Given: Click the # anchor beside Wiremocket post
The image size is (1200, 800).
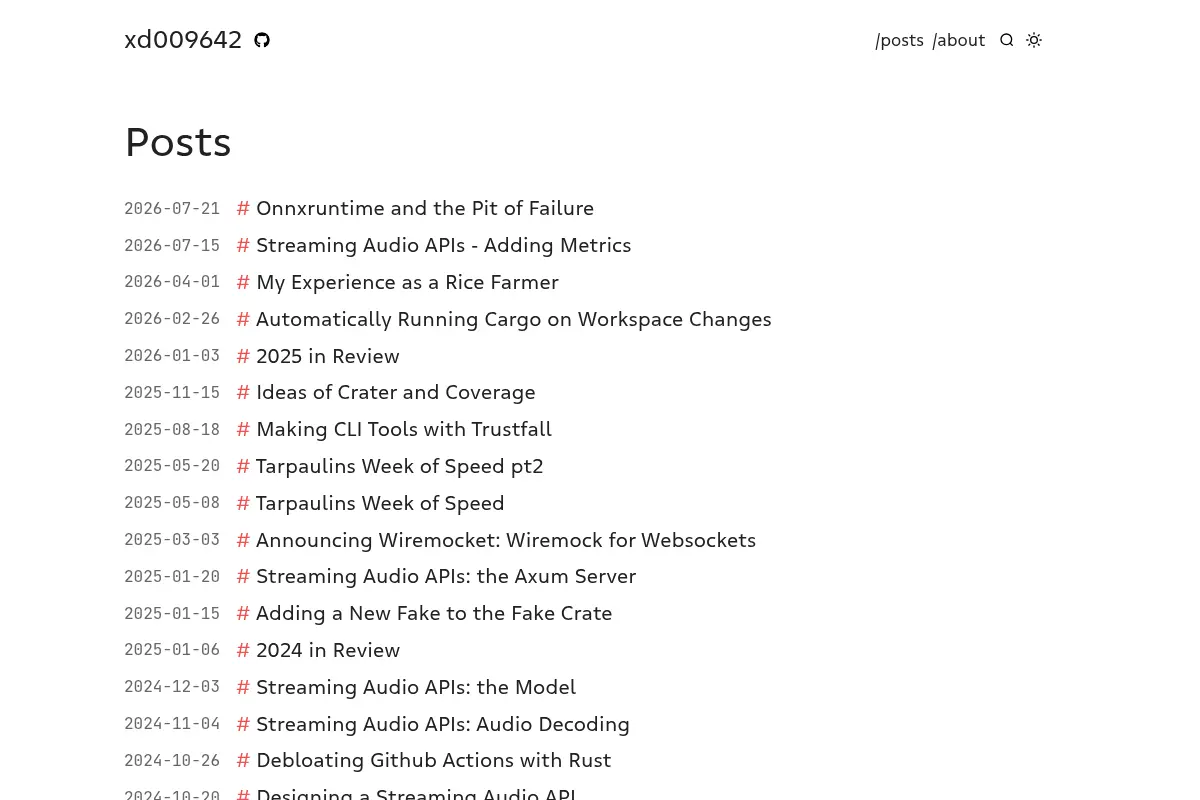Looking at the screenshot, I should tap(243, 540).
